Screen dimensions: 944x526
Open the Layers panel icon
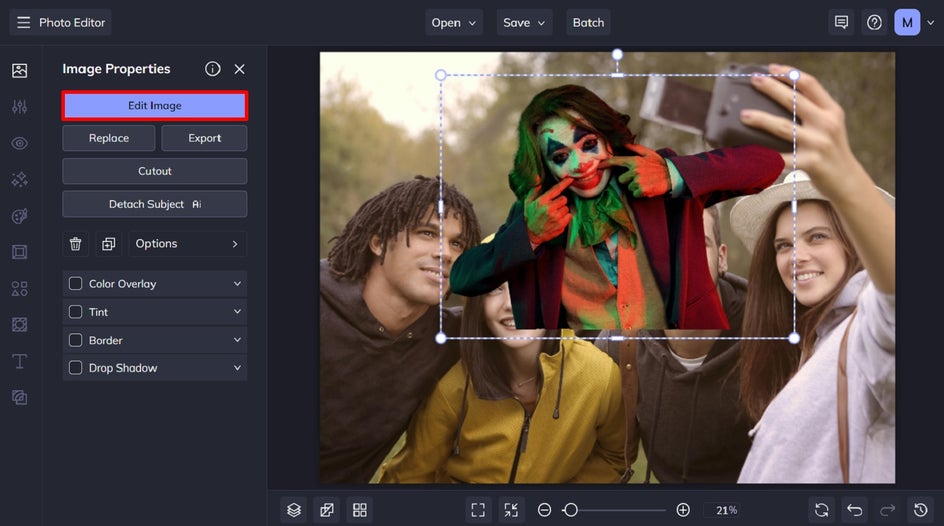click(x=293, y=510)
